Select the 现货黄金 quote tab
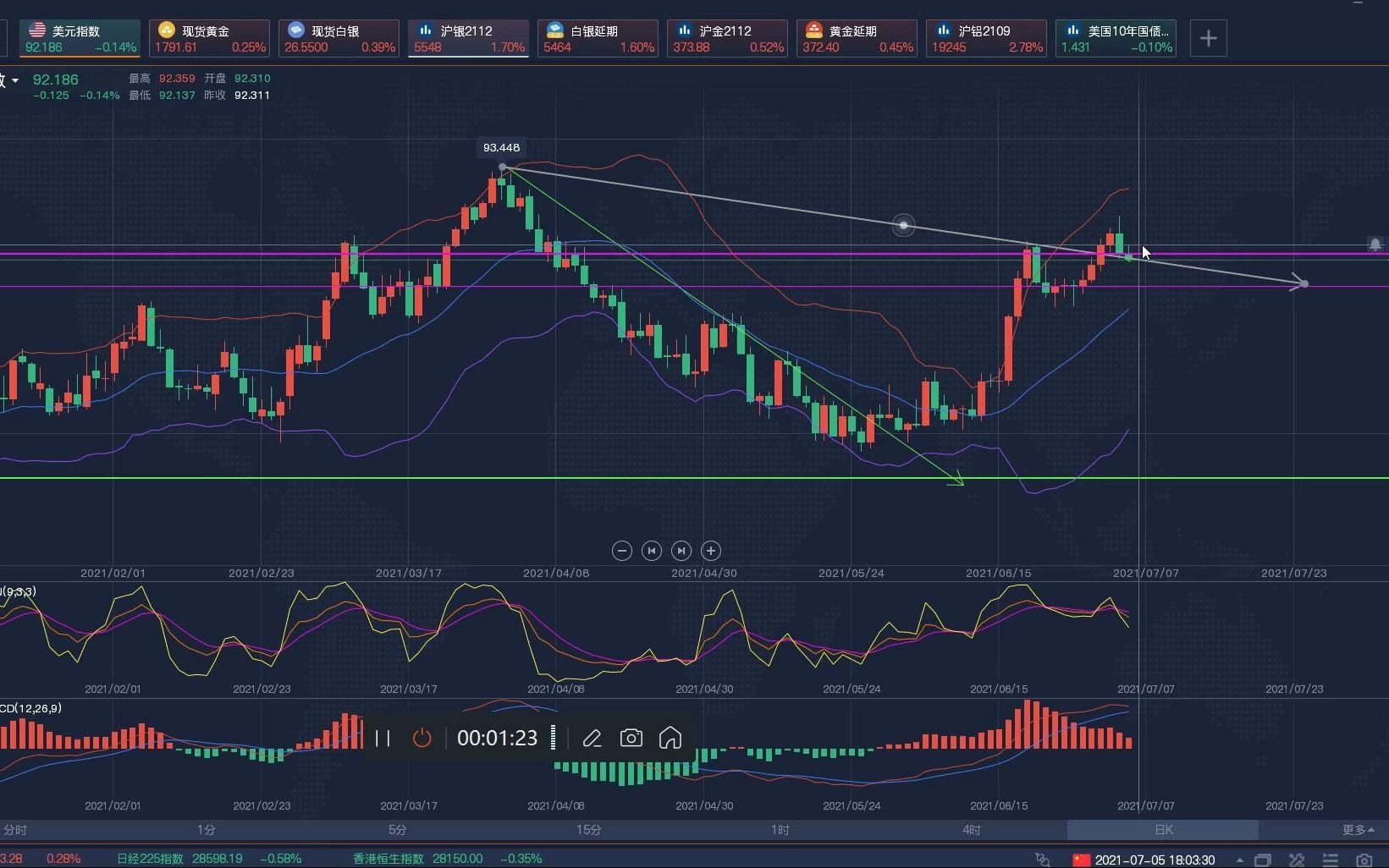The width and height of the screenshot is (1389, 868). [210, 38]
